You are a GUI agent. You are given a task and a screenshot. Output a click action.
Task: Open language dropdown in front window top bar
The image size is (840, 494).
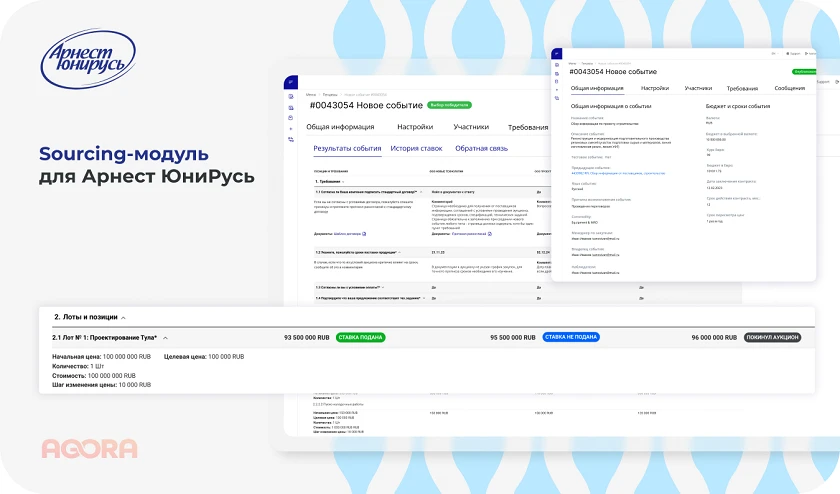coord(774,54)
